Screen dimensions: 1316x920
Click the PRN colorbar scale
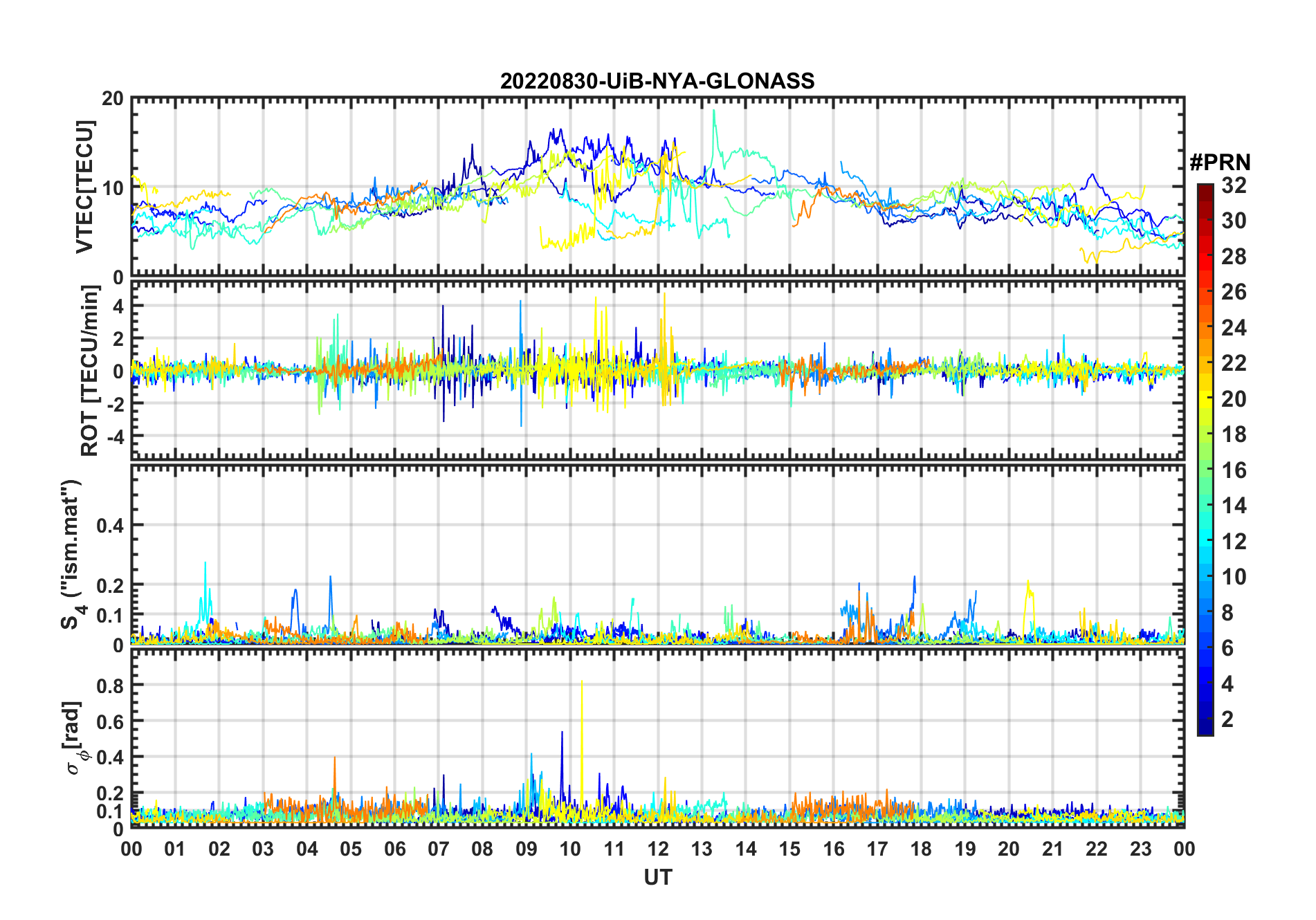[x=1205, y=459]
